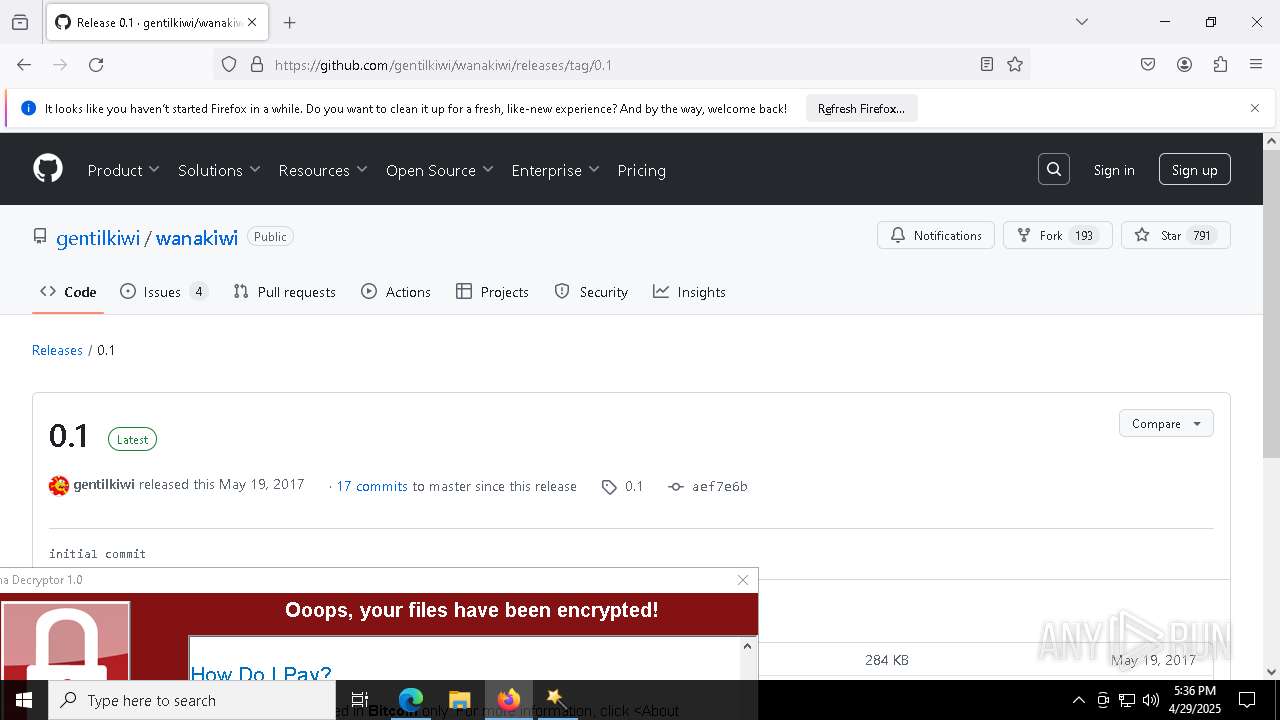Screen dimensions: 1280x720
Task: Open the Insights tab
Action: coord(689,292)
